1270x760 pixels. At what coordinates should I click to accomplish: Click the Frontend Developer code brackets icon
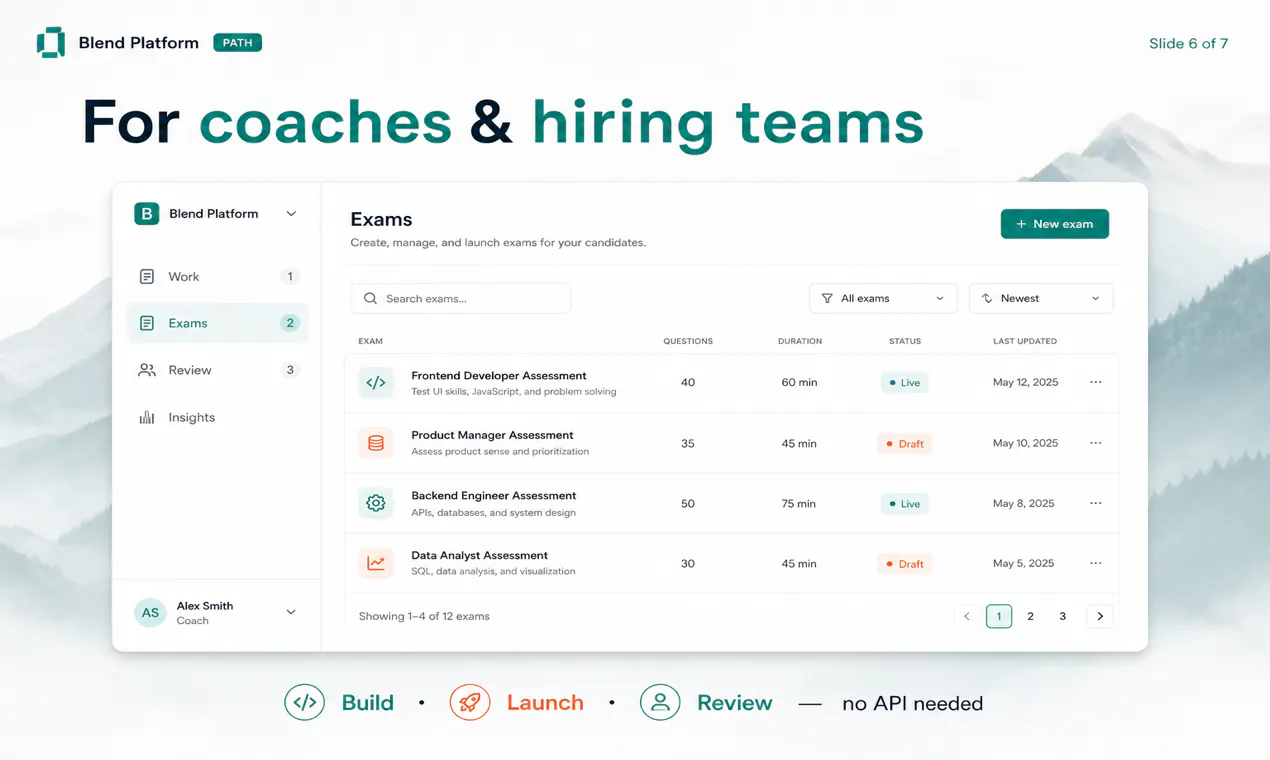pyautogui.click(x=376, y=383)
